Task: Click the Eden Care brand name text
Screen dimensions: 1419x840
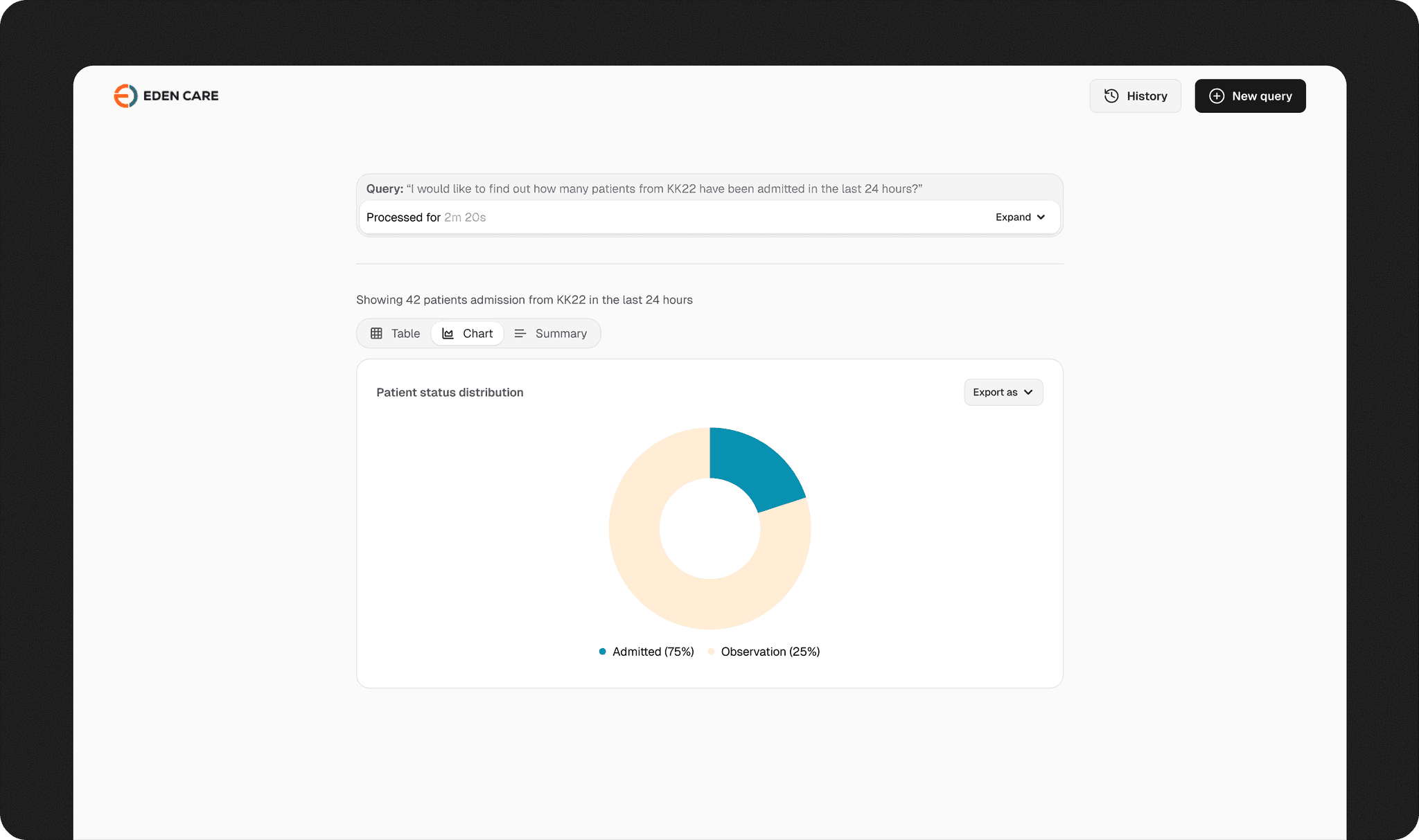Action: point(181,96)
